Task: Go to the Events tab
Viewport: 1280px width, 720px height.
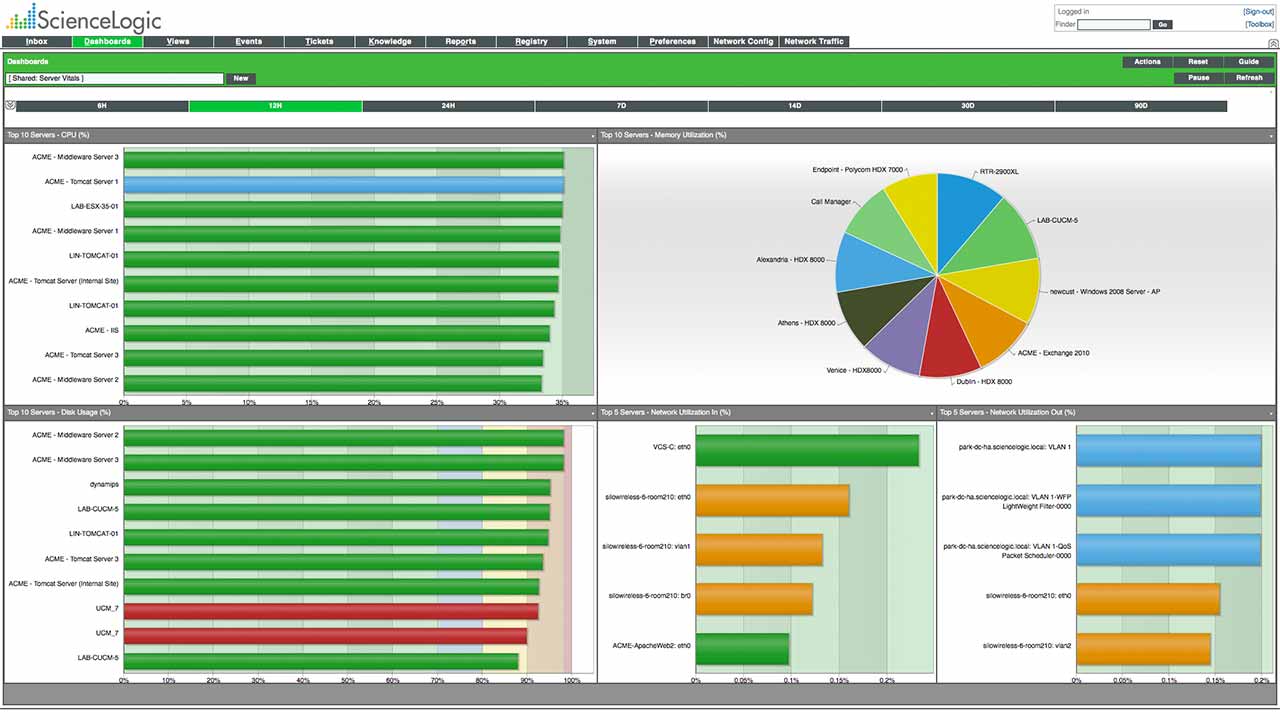Action: point(249,42)
